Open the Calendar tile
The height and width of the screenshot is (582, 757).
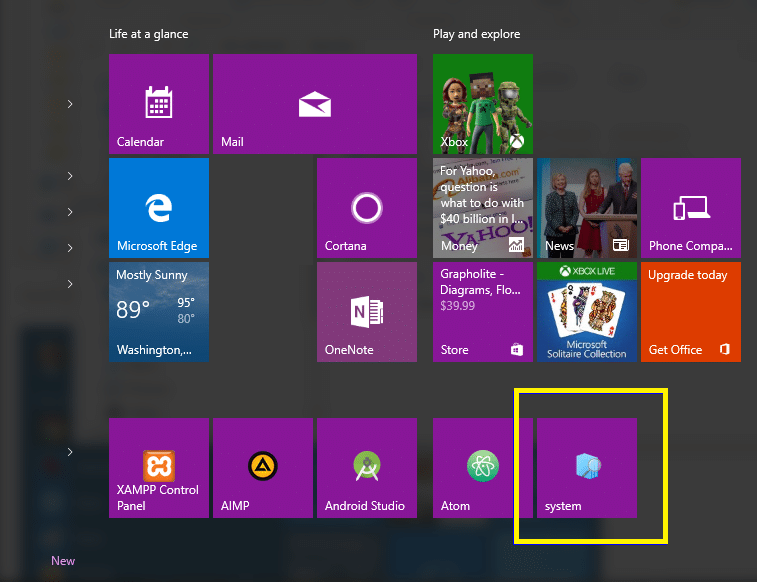point(159,104)
